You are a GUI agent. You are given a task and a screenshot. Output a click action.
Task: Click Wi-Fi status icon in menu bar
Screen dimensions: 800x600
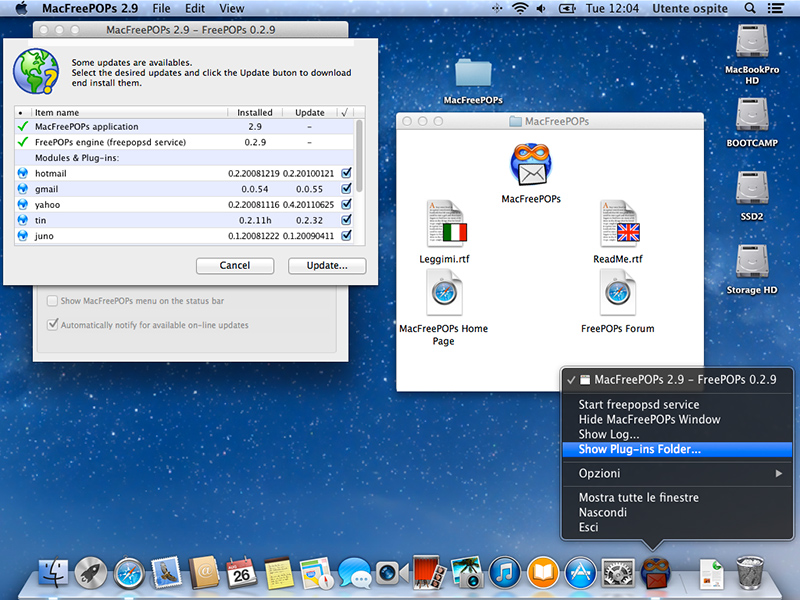click(x=519, y=8)
